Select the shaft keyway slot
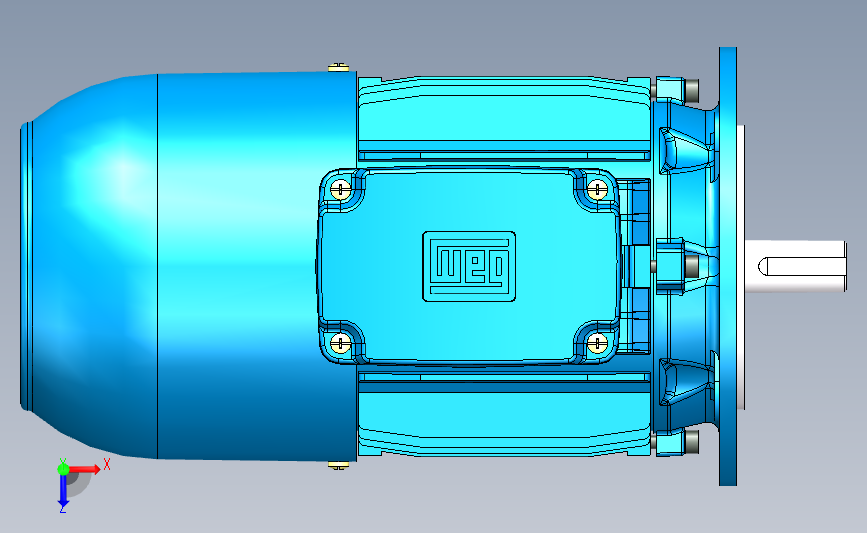The height and width of the screenshot is (533, 867). (x=802, y=266)
